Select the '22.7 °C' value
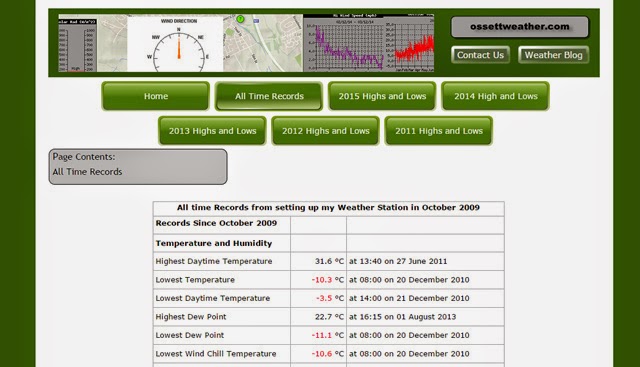 tap(329, 317)
